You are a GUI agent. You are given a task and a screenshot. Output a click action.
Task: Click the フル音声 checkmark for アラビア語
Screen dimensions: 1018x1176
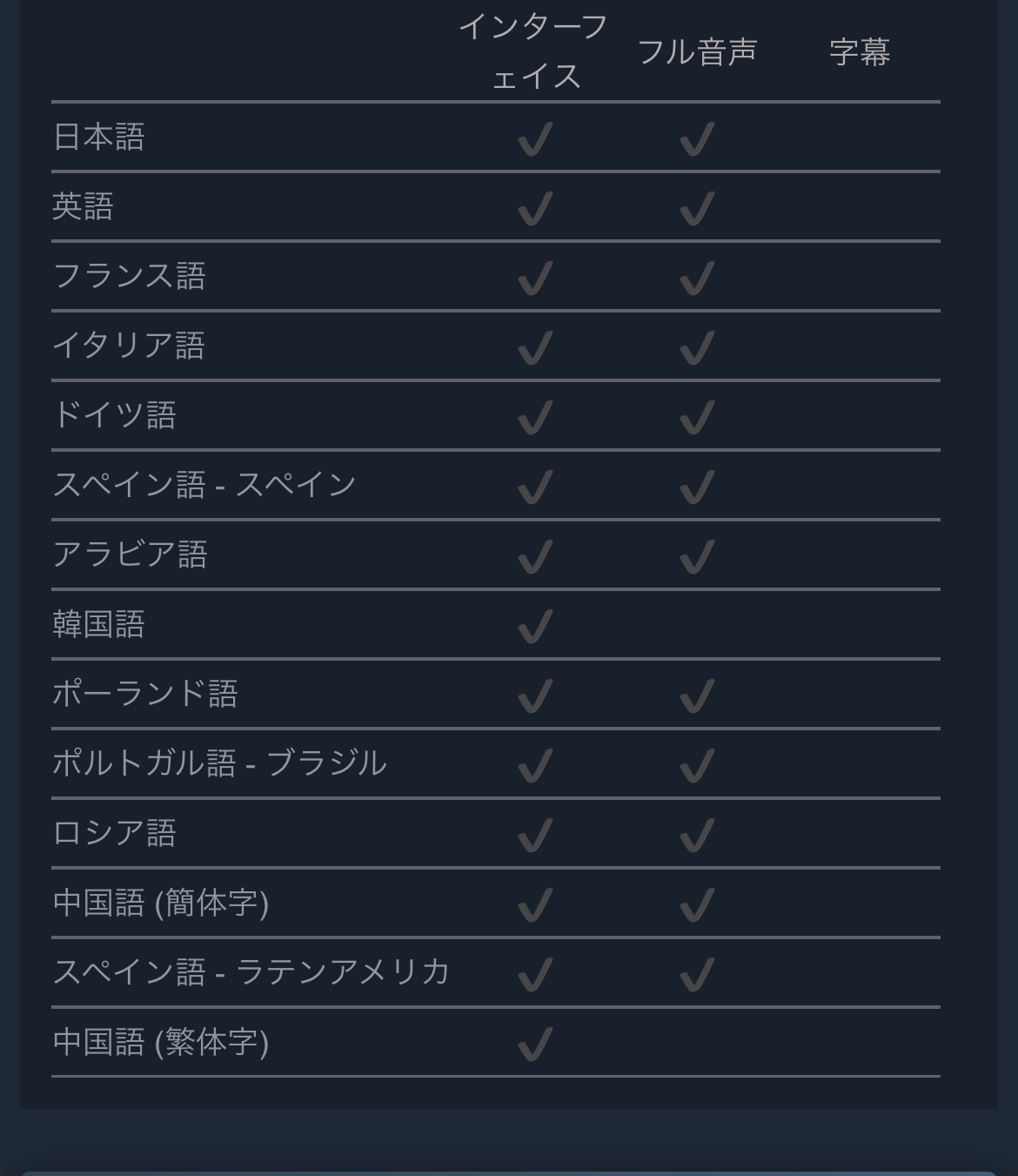(697, 556)
